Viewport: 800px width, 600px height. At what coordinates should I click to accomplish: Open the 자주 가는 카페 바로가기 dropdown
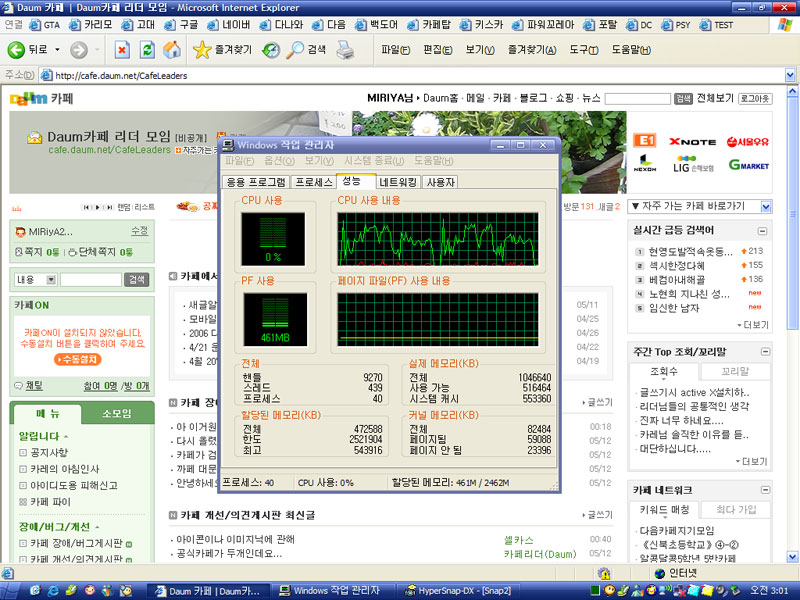pos(766,206)
